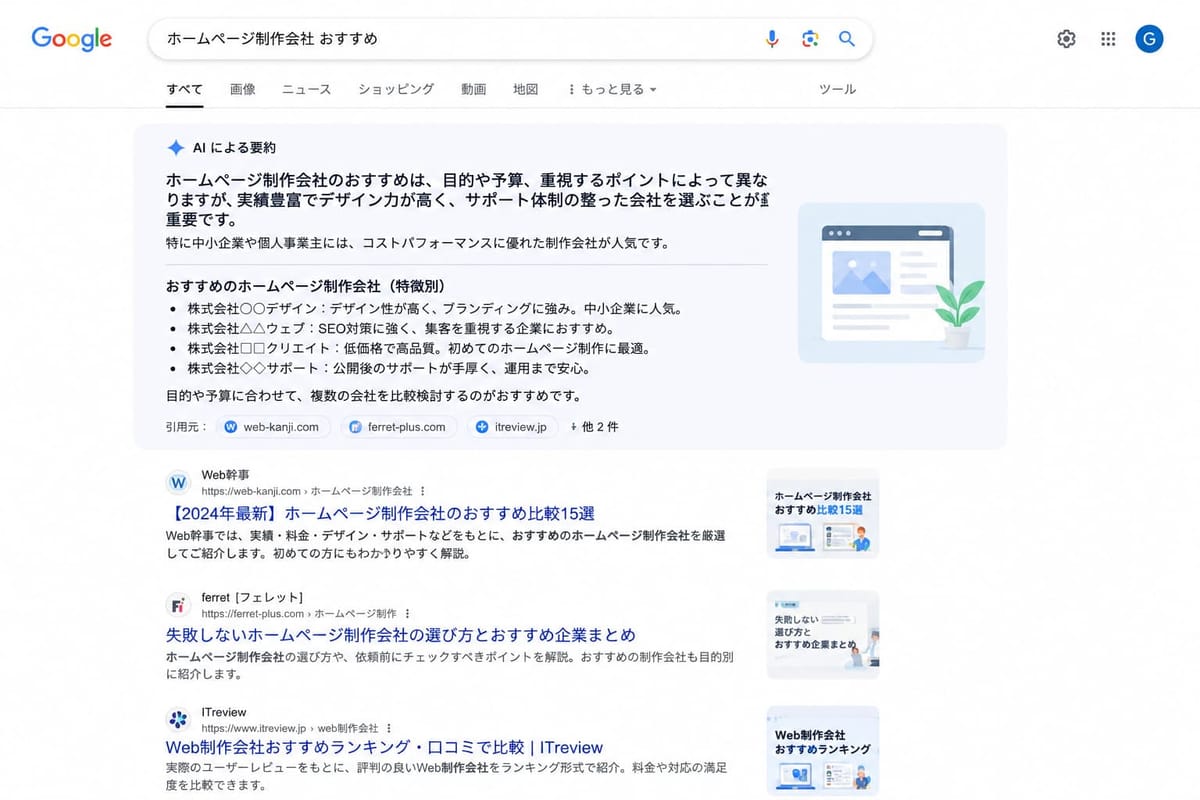Image resolution: width=1200 pixels, height=800 pixels.
Task: Open the Web制作会社おすすめランキング thumbnail
Action: tap(823, 751)
